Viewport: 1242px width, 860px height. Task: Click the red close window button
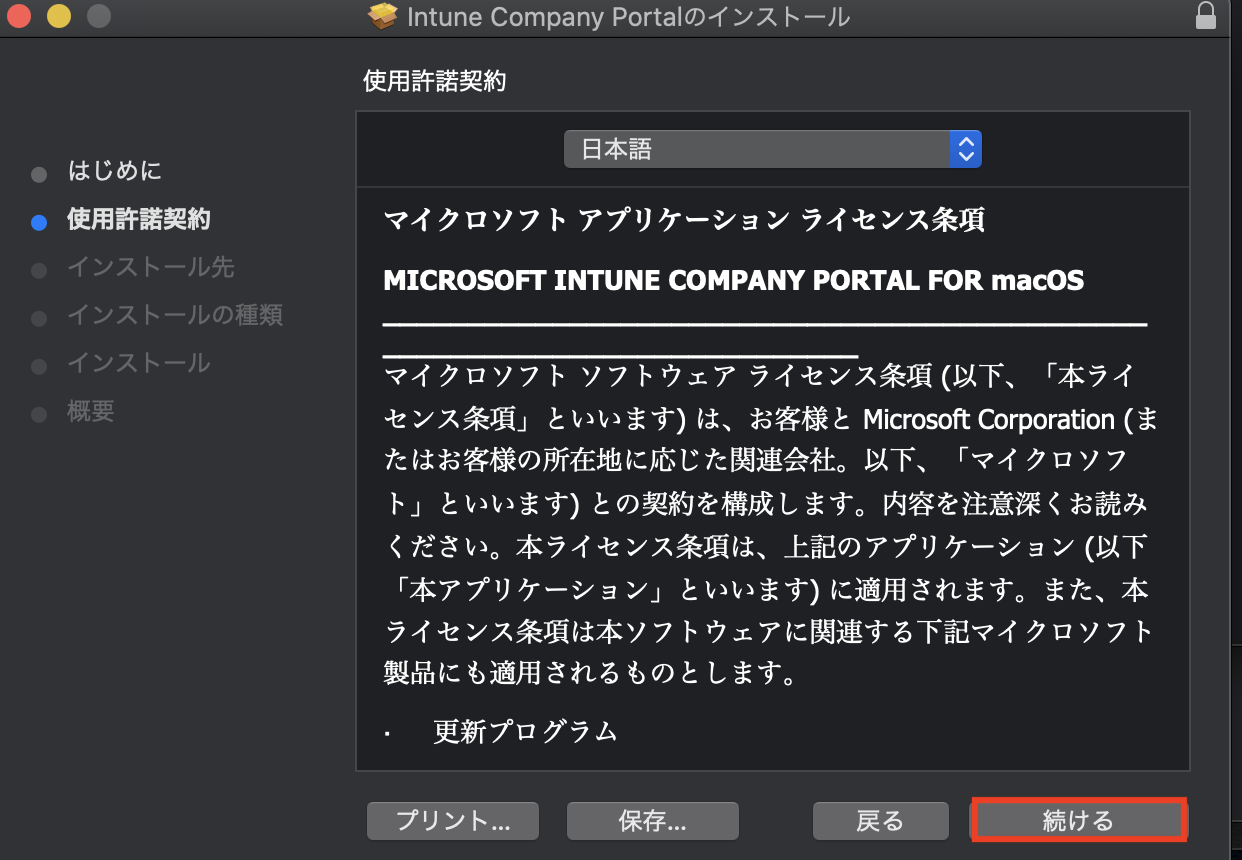pos(19,16)
